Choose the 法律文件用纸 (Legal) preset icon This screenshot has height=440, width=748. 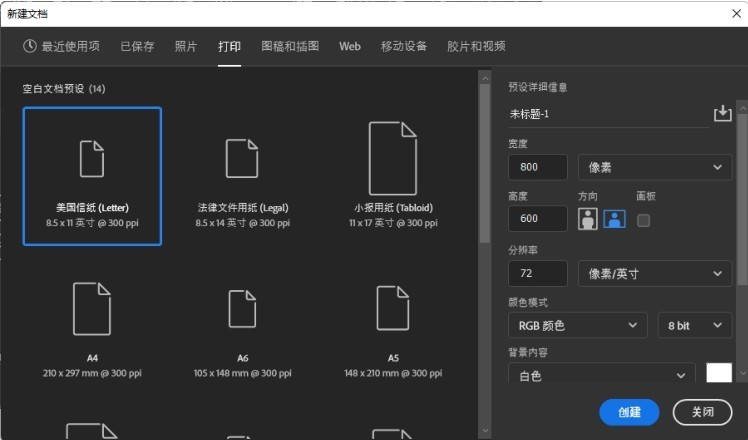click(x=242, y=159)
